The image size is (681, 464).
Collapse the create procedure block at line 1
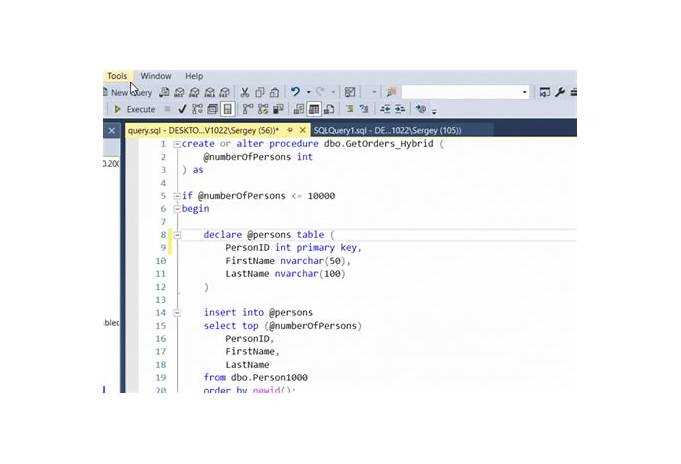pos(177,145)
